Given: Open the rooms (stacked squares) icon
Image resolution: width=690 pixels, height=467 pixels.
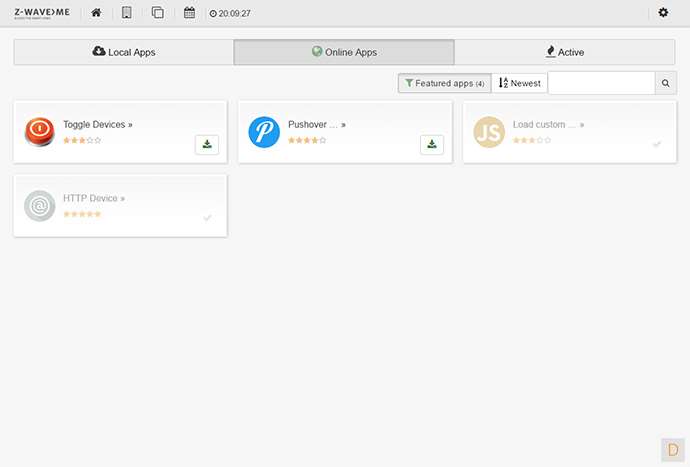Looking at the screenshot, I should tap(158, 13).
